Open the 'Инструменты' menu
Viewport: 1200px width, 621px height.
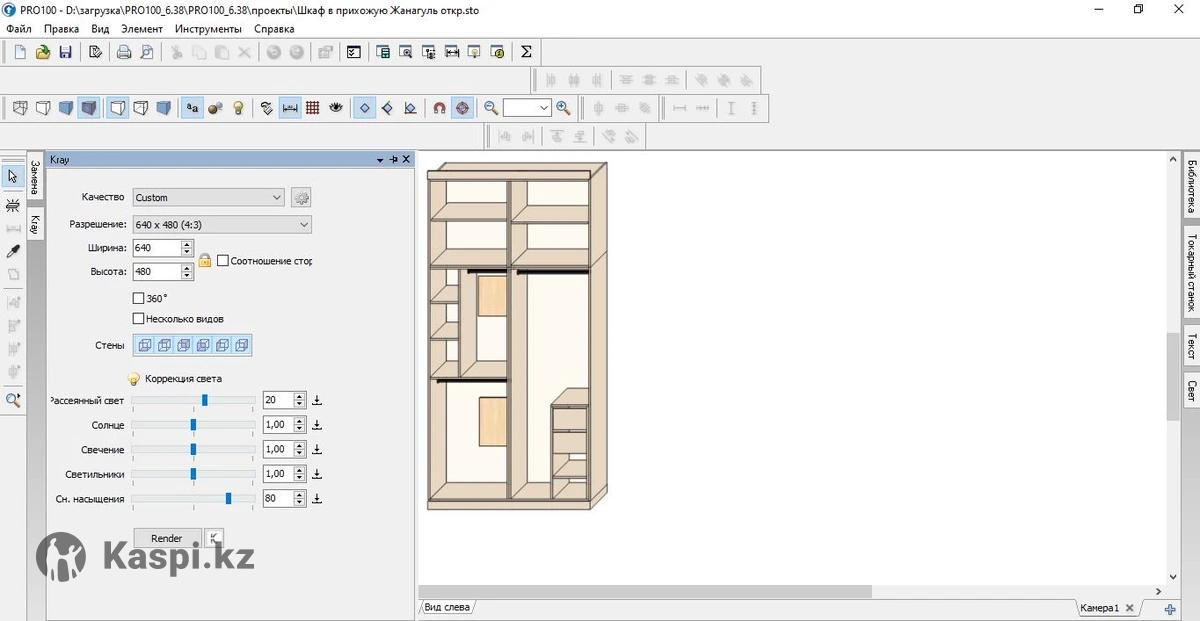tap(208, 29)
